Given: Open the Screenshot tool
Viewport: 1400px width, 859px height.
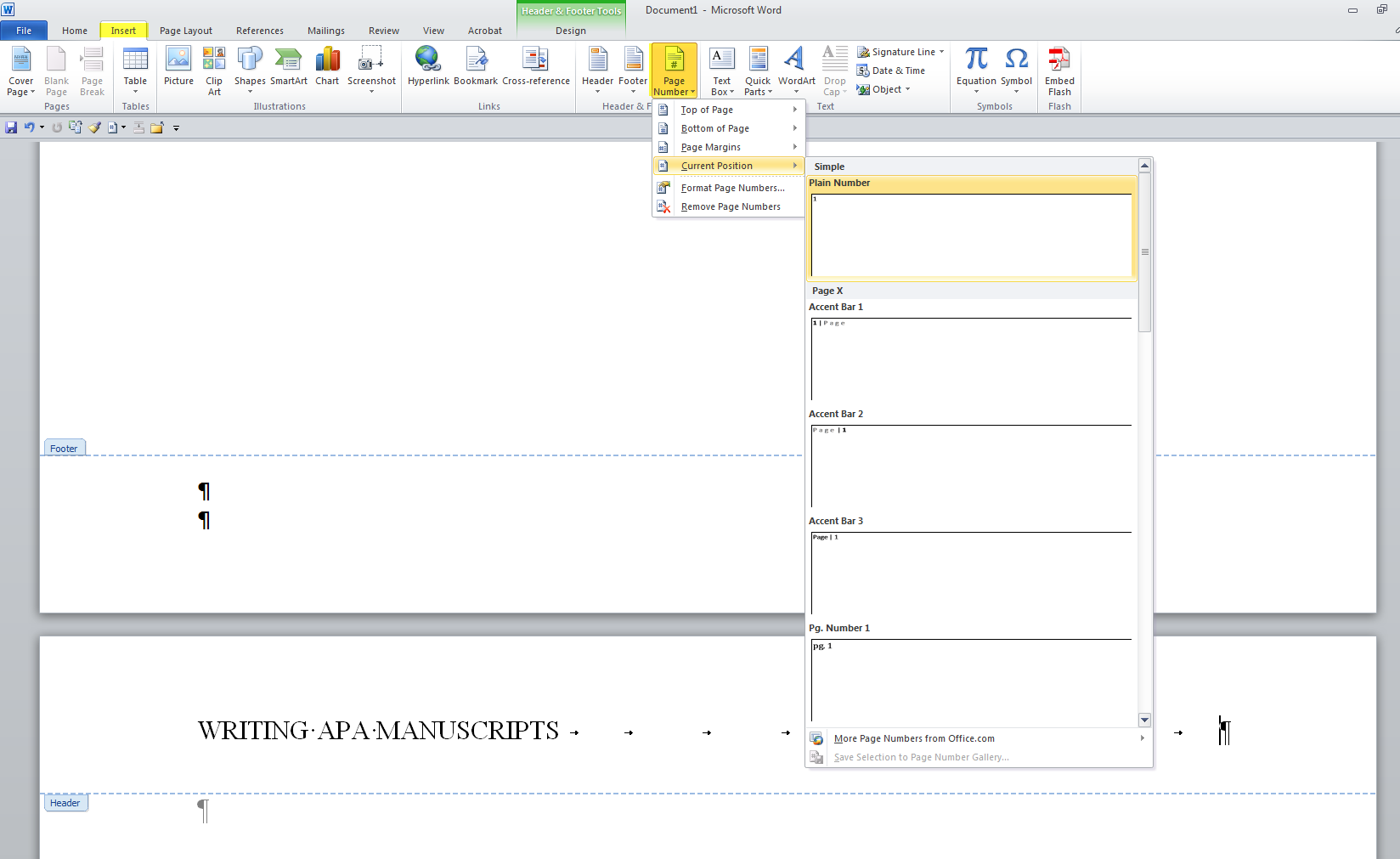Looking at the screenshot, I should [x=371, y=71].
